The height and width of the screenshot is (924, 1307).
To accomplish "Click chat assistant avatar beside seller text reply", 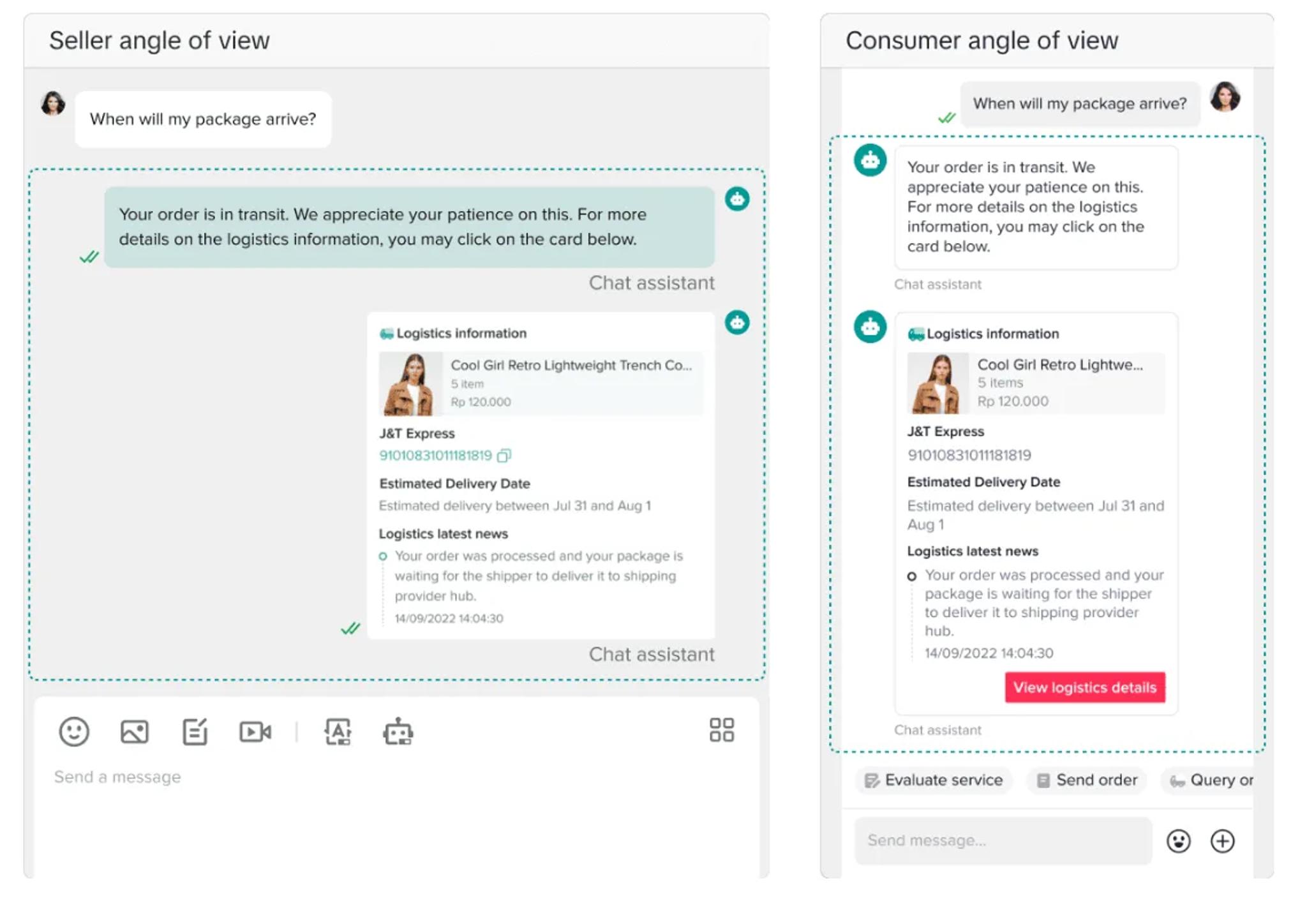I will point(737,199).
